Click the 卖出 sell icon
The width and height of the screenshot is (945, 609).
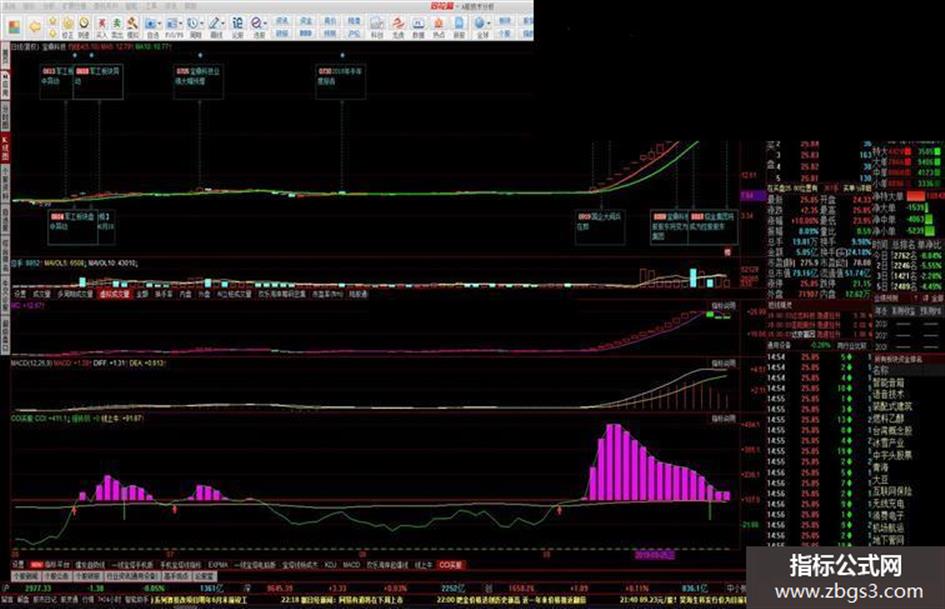click(117, 27)
